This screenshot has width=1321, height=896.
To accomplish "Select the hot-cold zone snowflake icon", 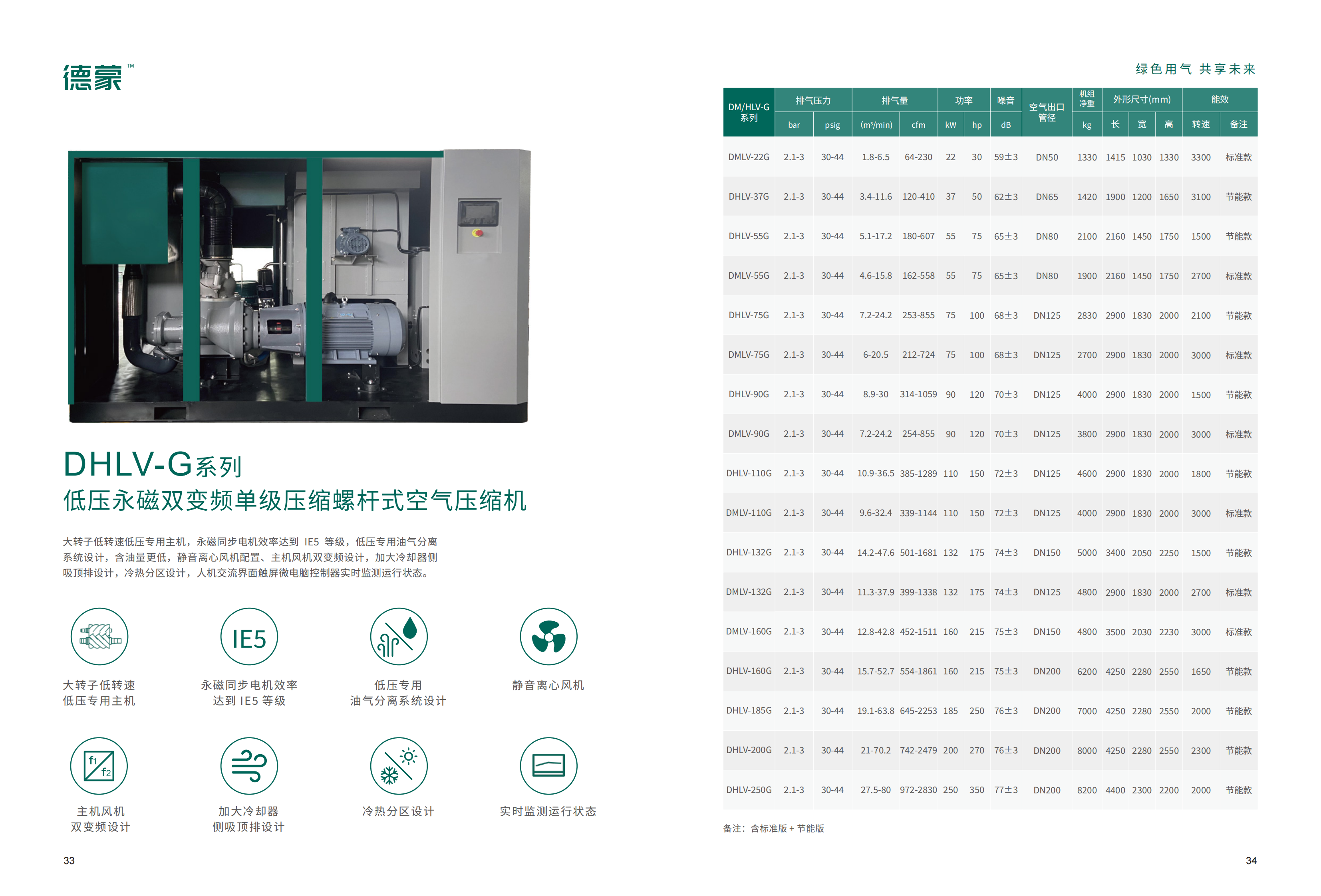I will [399, 765].
